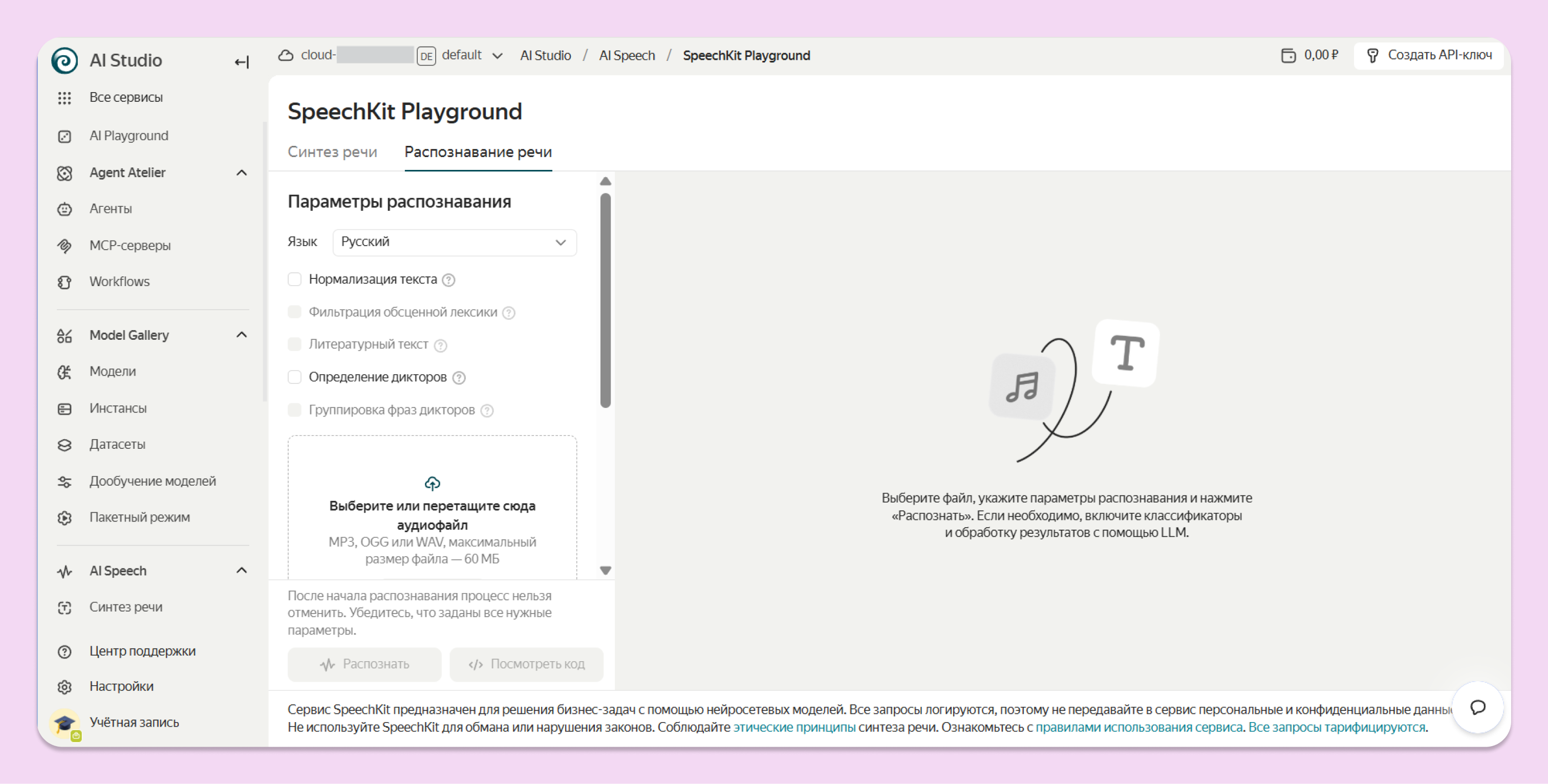Click the Все сервисы grid icon

tap(64, 98)
